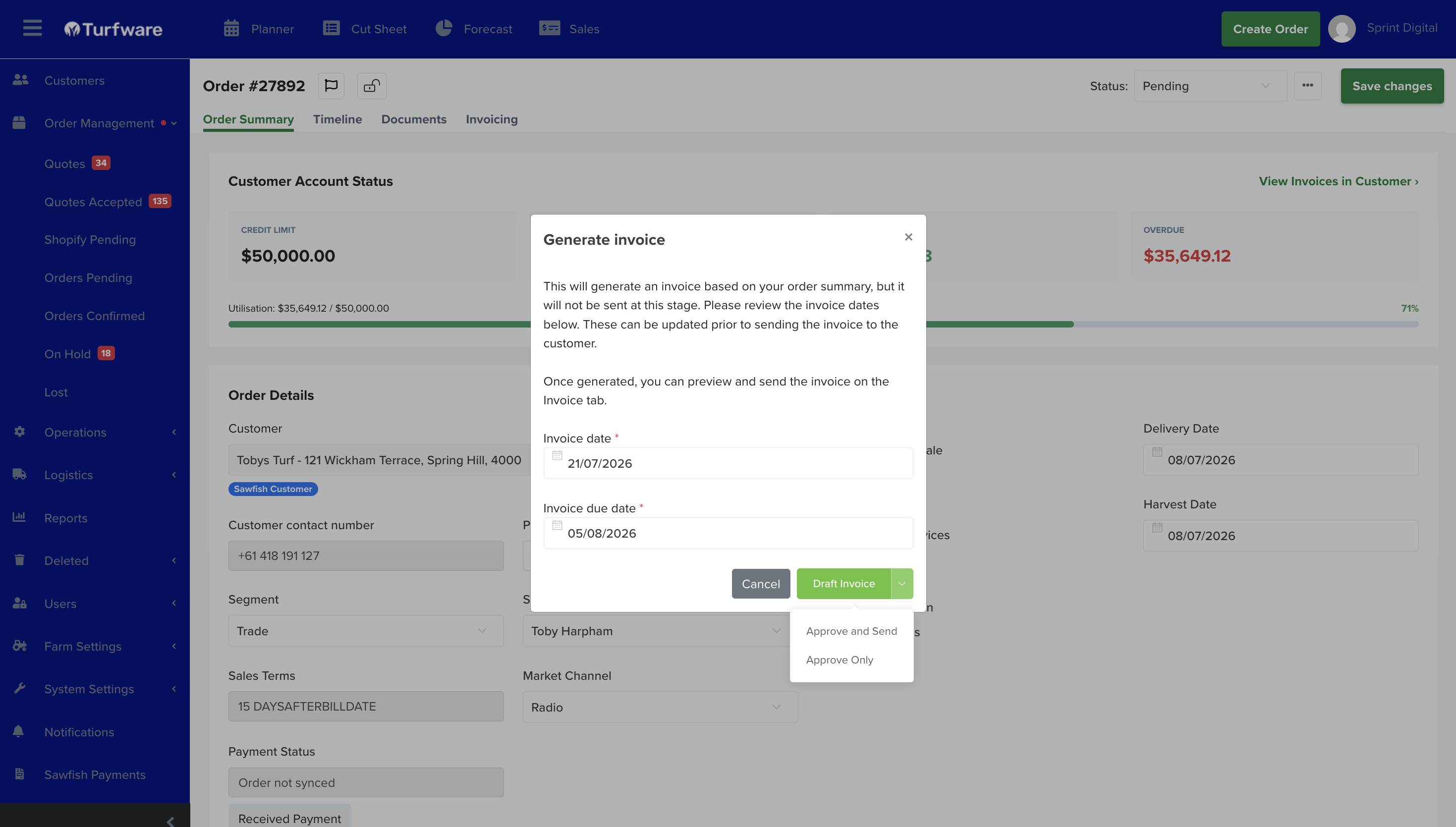The width and height of the screenshot is (1456, 827).
Task: Open Quotes with 34 badge
Action: 77,164
